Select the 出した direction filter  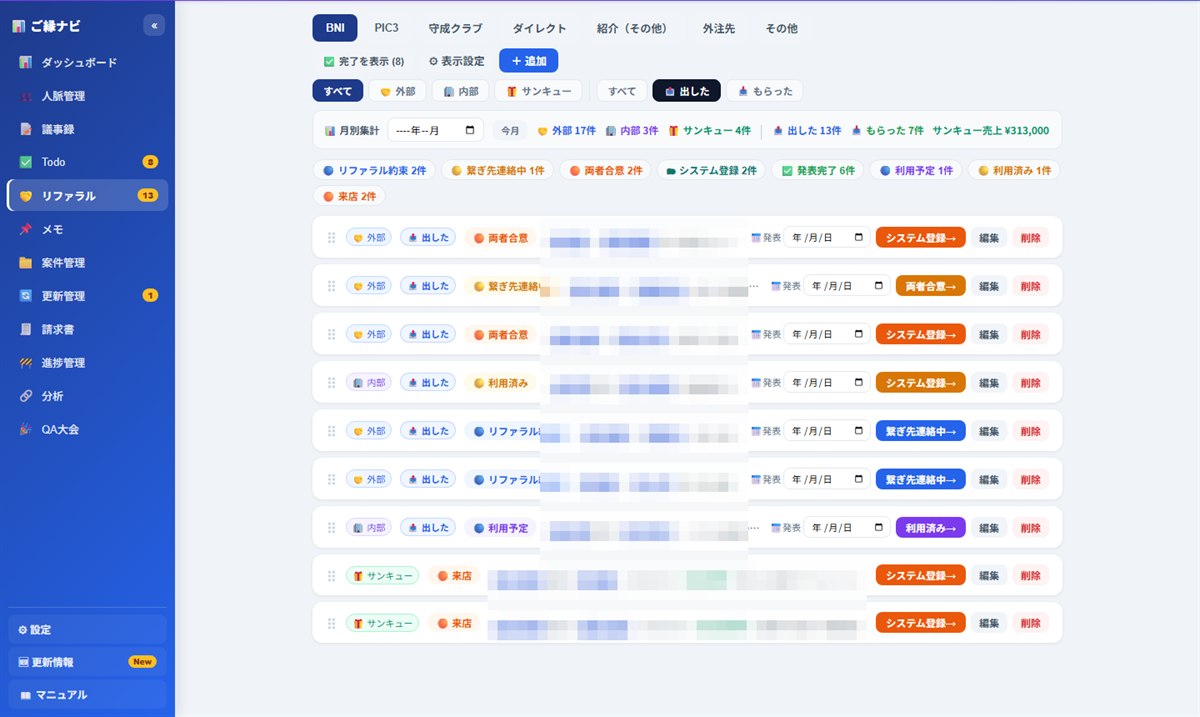[686, 91]
